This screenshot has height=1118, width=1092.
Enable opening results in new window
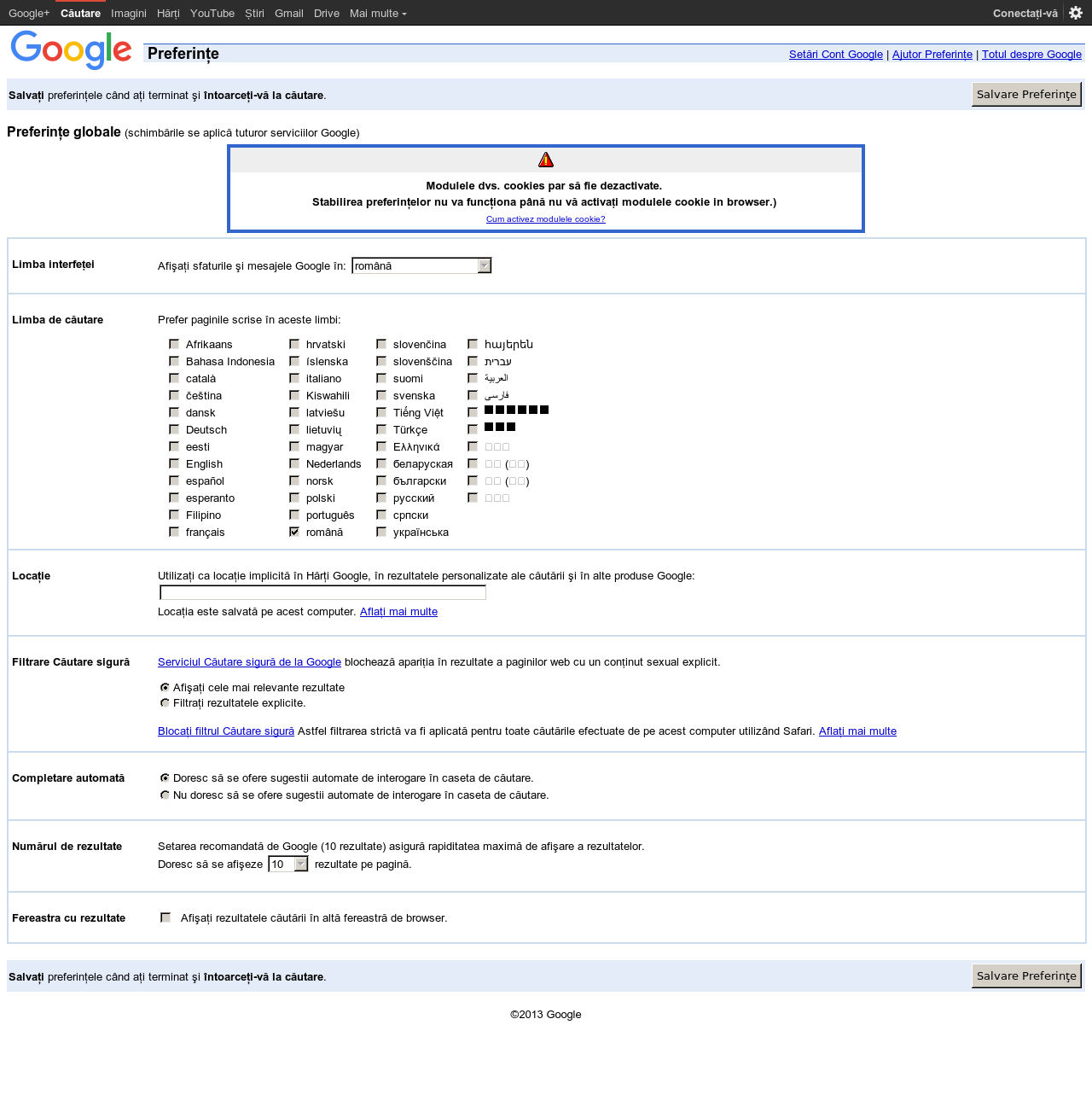(166, 917)
